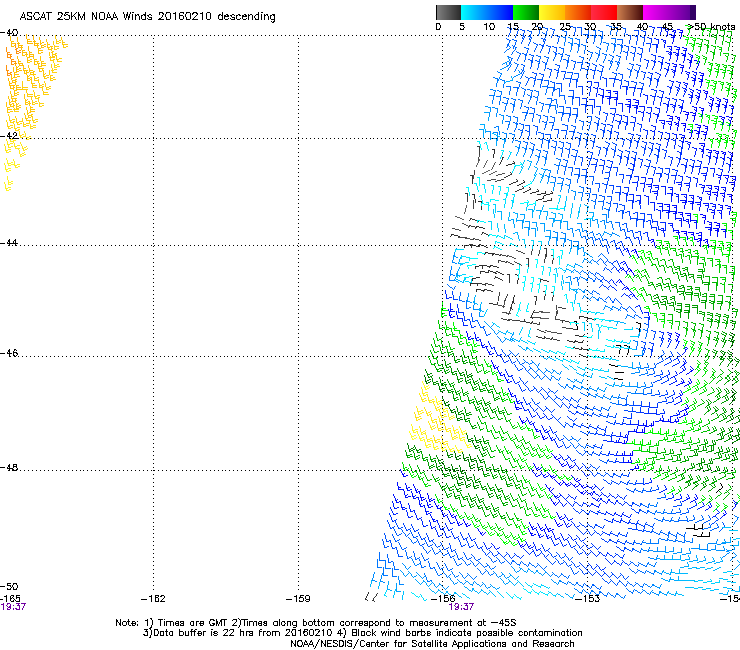This screenshot has height=650, width=740.
Task: Click the NOAA/NESDIS credit line
Action: tap(432, 643)
